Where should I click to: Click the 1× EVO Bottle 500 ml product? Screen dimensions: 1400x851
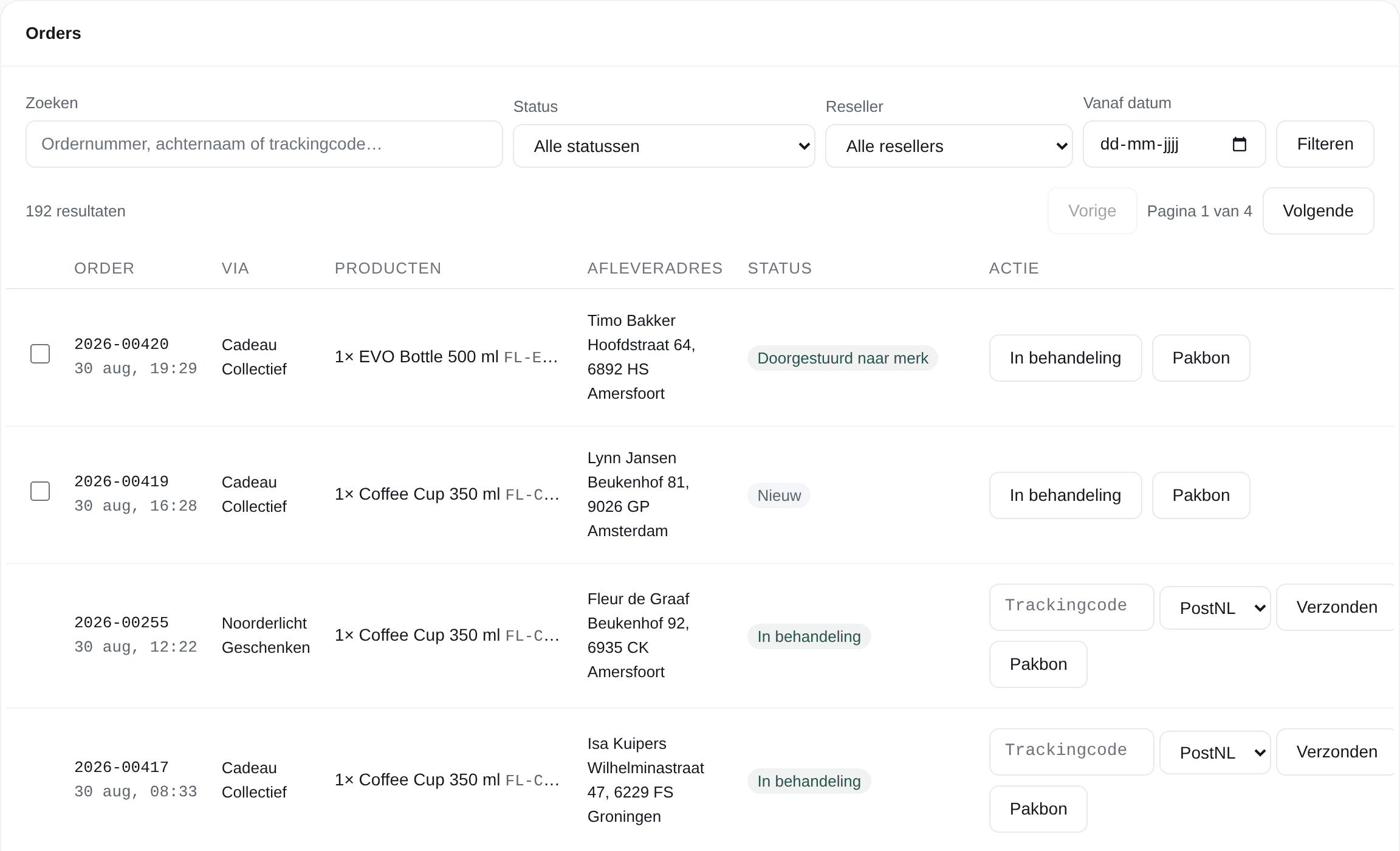pos(447,357)
